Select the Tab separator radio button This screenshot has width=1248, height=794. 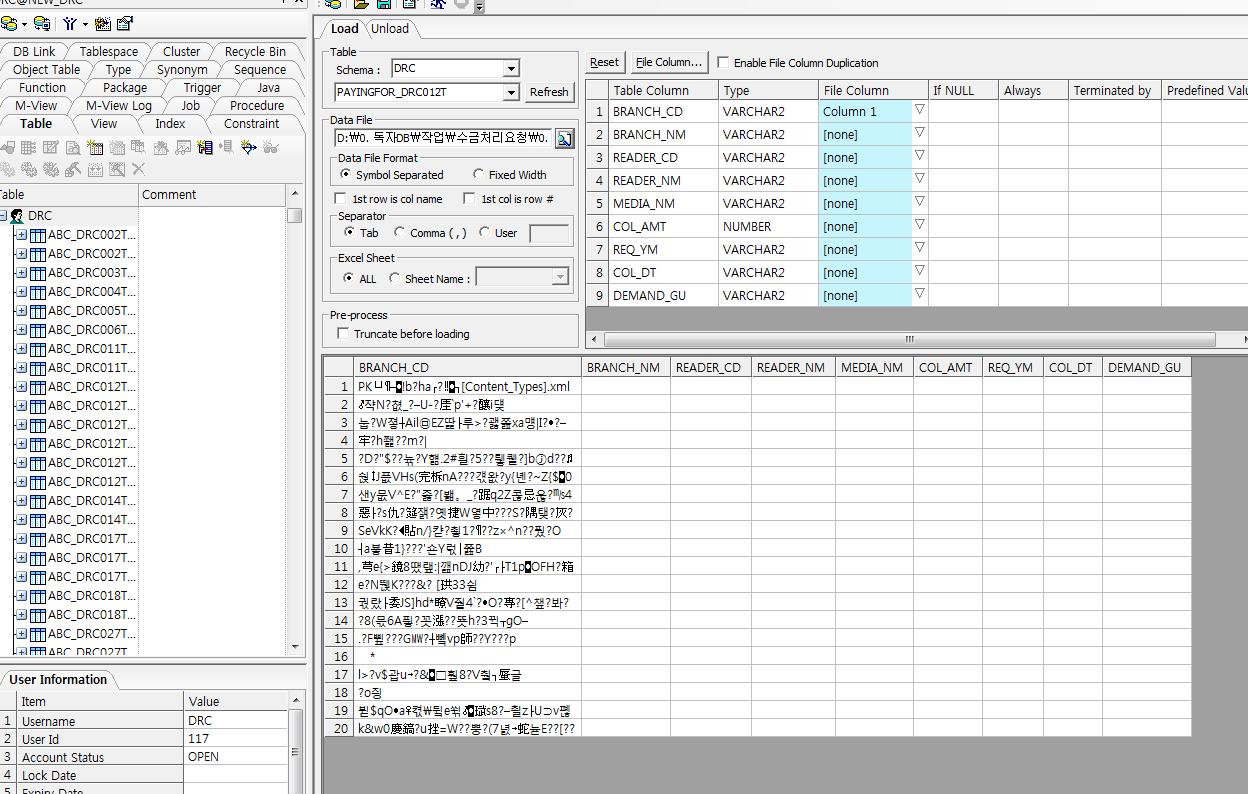tap(349, 233)
